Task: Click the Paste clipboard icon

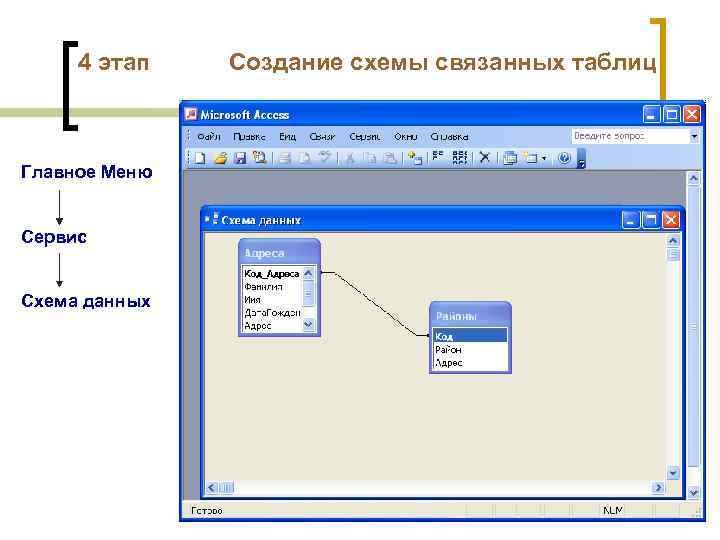Action: point(390,158)
